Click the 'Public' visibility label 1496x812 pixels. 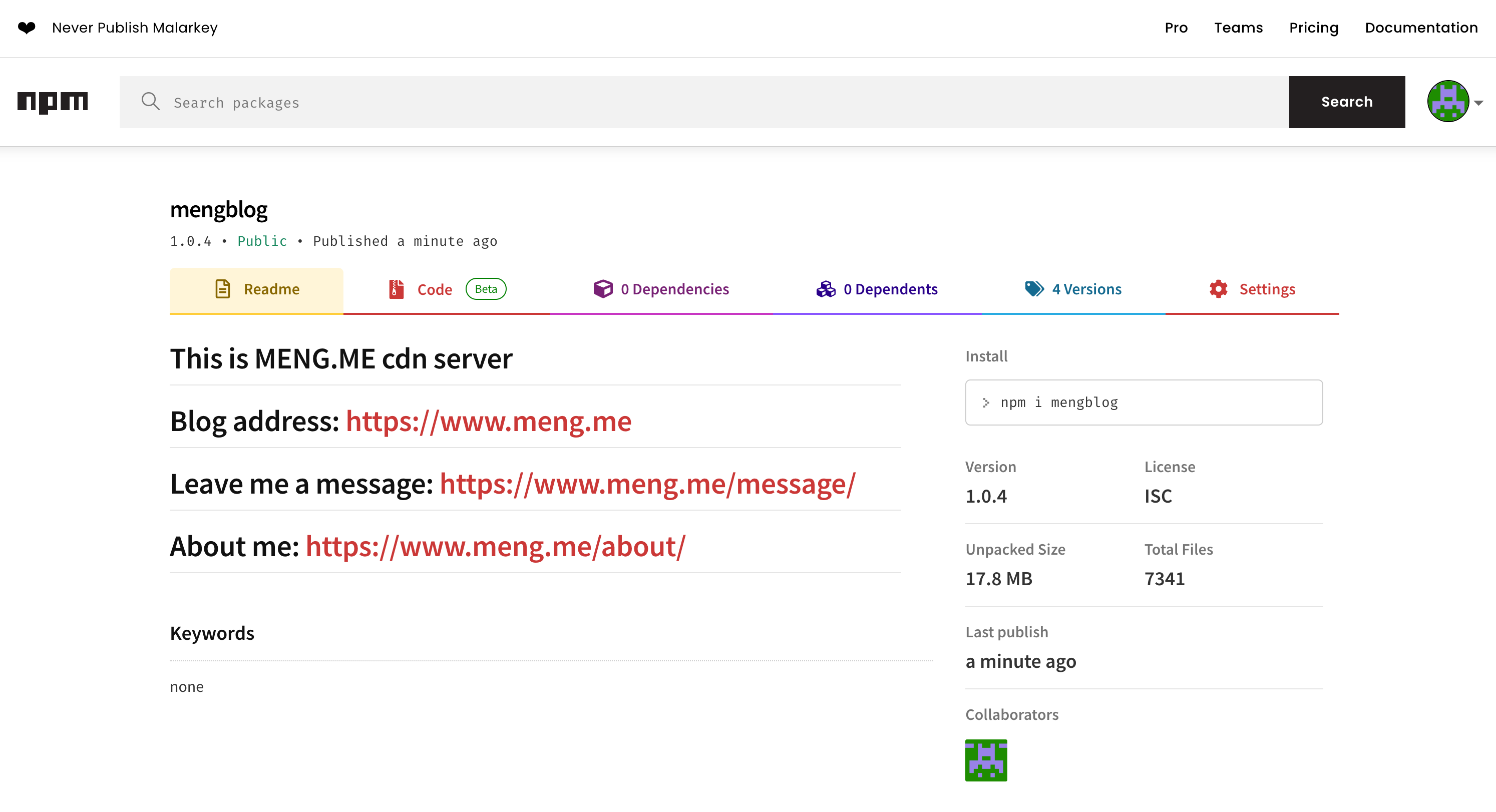(x=262, y=241)
